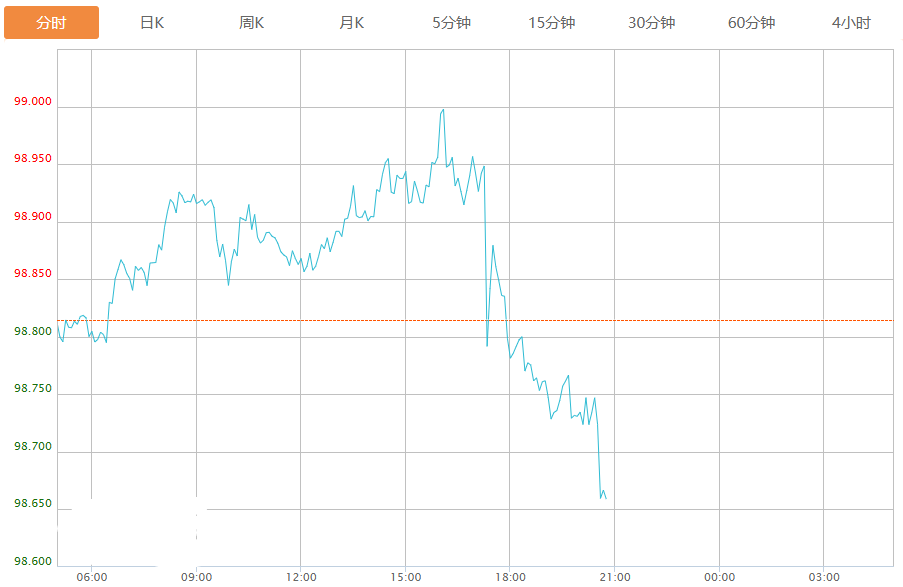Click the 18:00 time axis label
Viewport: 903px width, 587px height.
coord(510,577)
